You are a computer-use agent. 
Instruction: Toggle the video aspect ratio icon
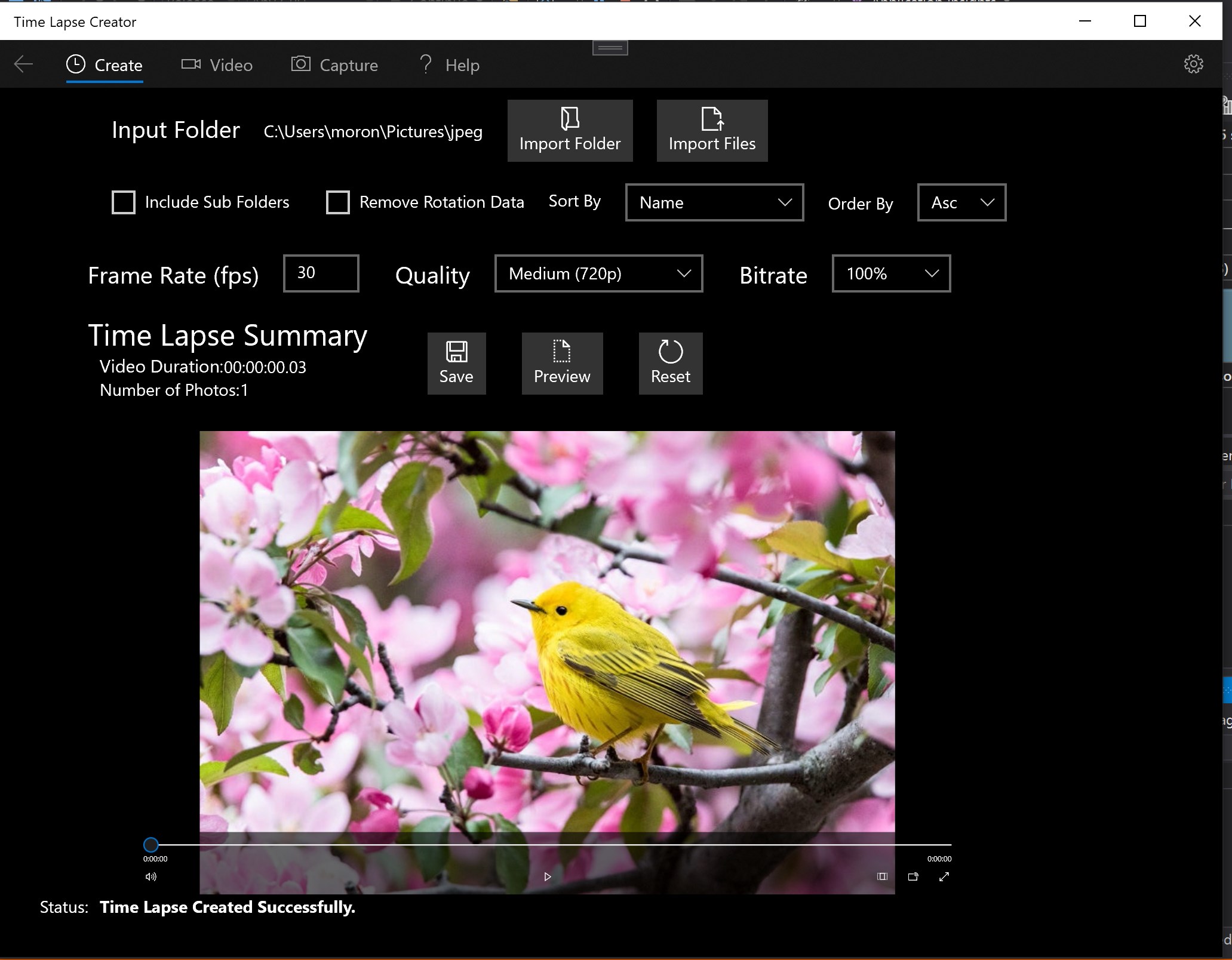[882, 876]
